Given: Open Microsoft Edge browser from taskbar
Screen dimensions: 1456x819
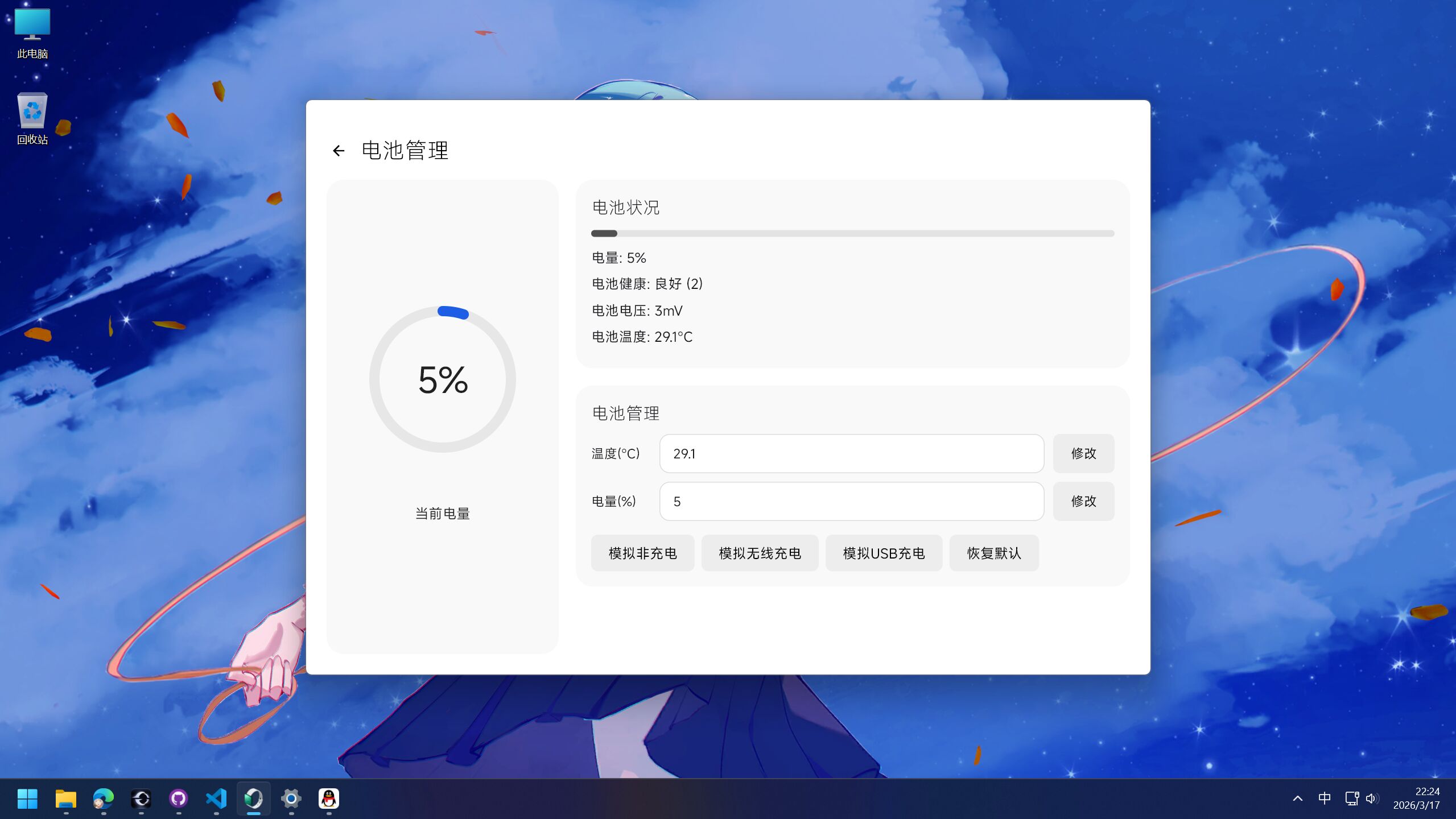Looking at the screenshot, I should coord(104,799).
